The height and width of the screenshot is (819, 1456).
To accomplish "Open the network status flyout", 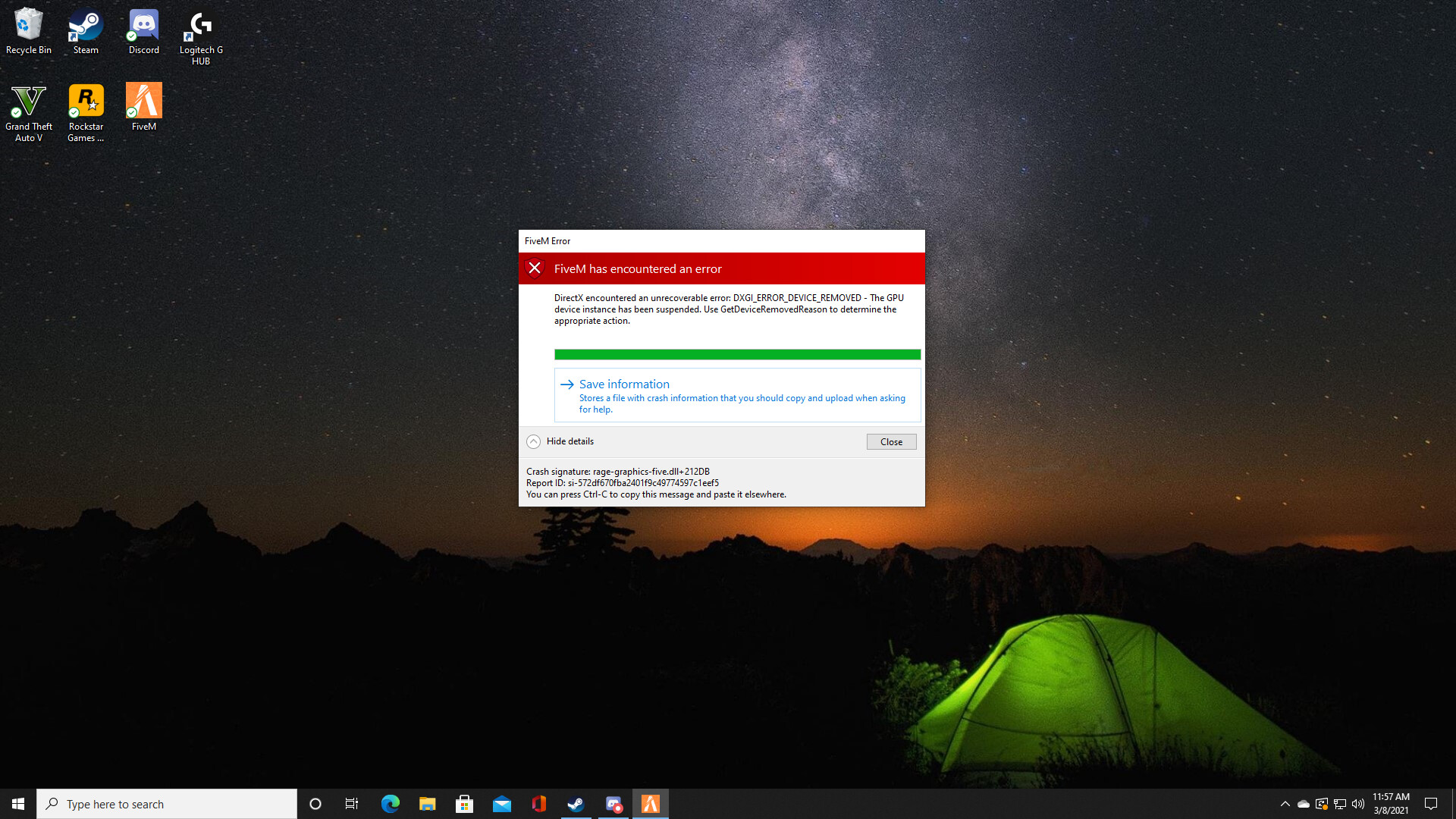I will [1339, 804].
